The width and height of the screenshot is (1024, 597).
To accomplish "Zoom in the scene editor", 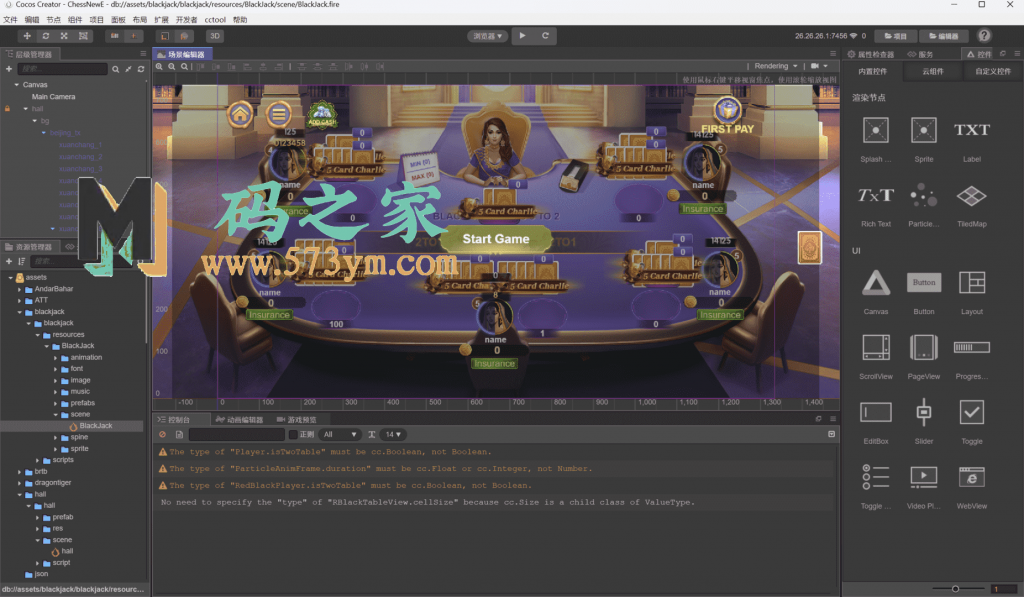I will point(159,66).
